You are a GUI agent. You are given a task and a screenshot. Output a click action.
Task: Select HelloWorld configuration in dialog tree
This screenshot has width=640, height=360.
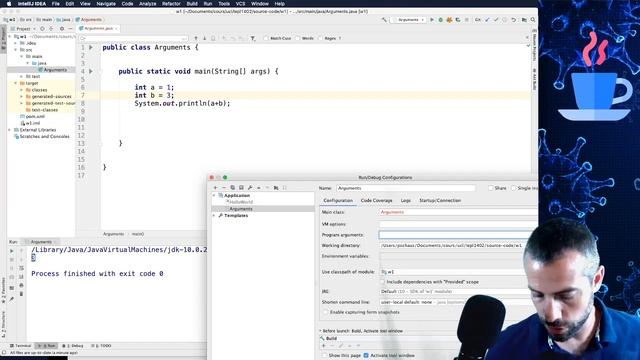click(x=241, y=202)
